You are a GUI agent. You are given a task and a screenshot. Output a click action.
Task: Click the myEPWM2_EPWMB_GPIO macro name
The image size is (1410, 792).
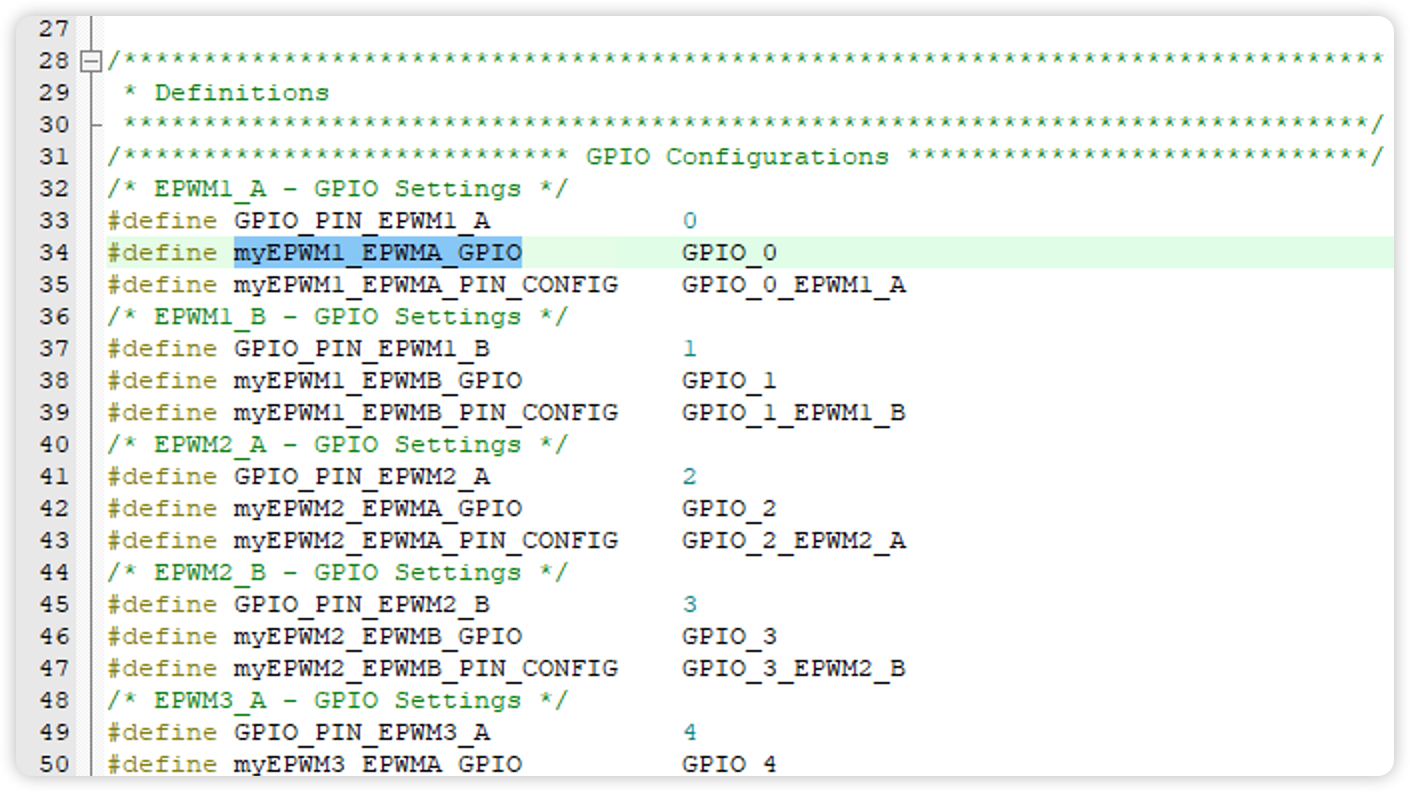[377, 637]
